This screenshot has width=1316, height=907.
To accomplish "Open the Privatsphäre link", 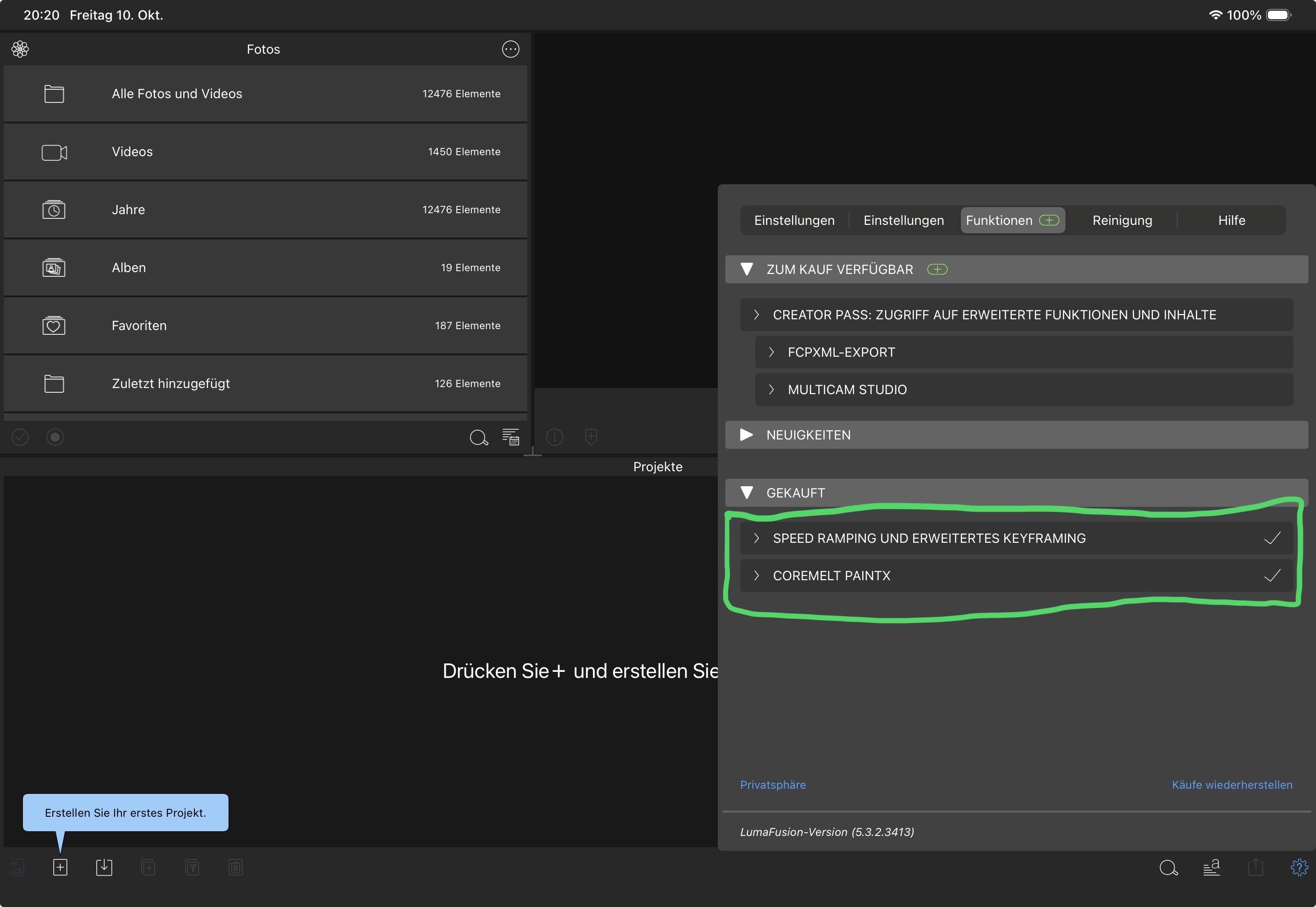I will click(772, 785).
